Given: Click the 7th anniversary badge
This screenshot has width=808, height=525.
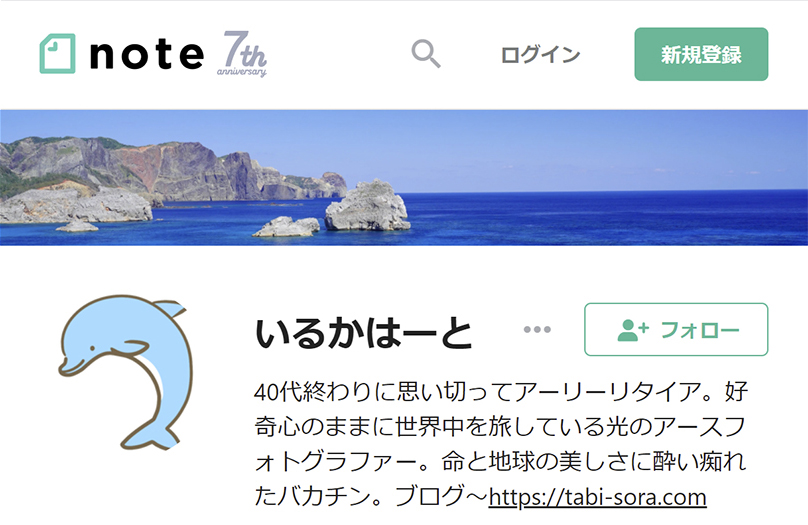Looking at the screenshot, I should pos(242,54).
